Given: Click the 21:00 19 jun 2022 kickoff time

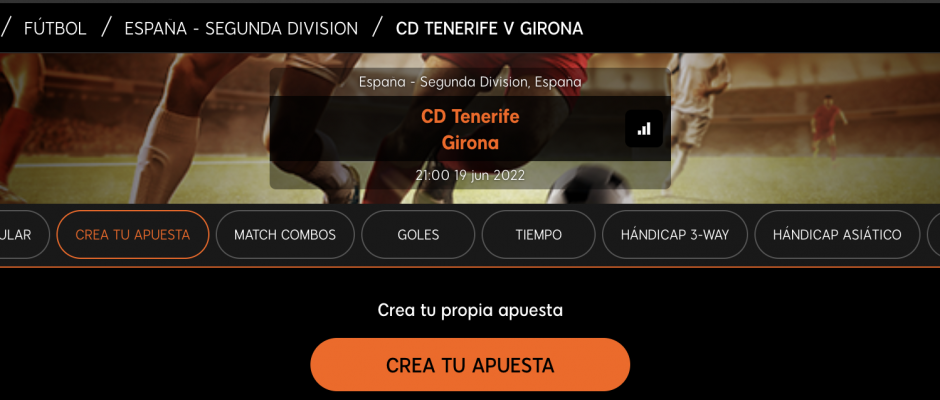Looking at the screenshot, I should 470,175.
